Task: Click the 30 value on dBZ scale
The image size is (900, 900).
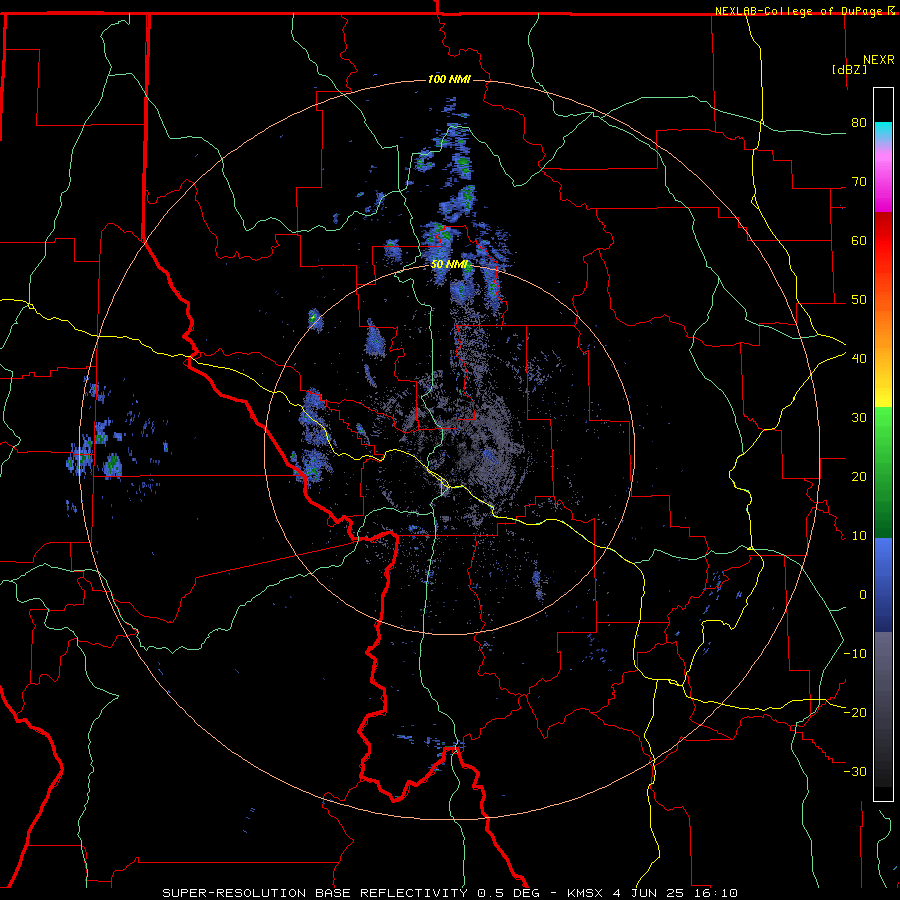Action: coord(859,418)
